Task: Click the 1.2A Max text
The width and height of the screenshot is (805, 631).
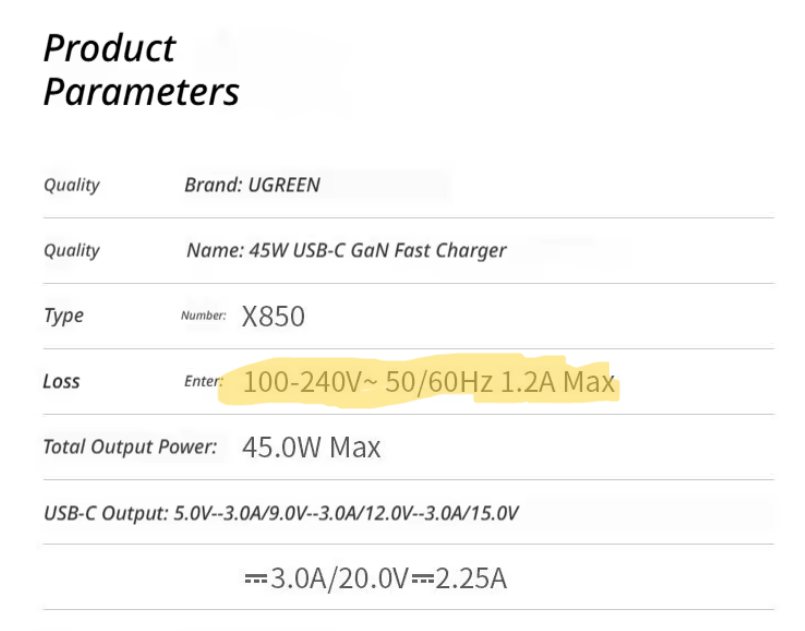Action: tap(557, 382)
